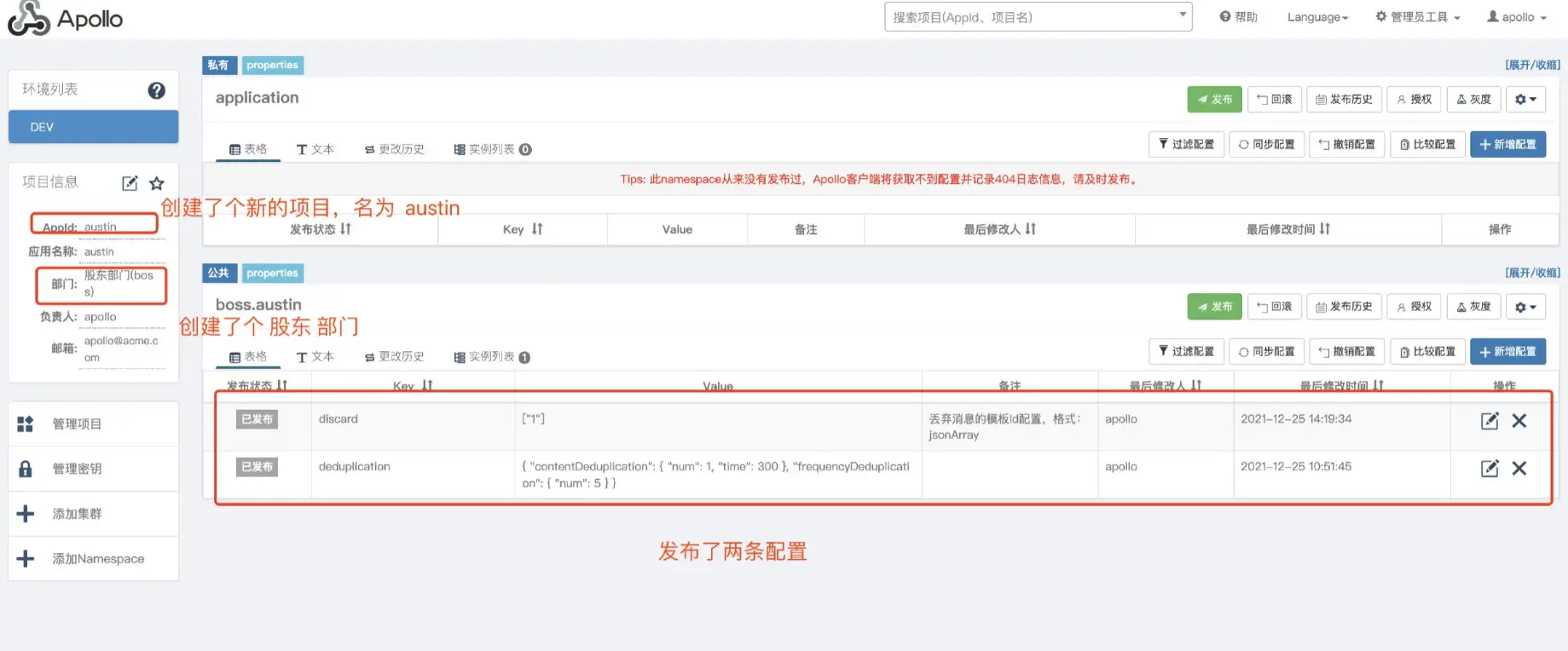Expand the project search combo box

[1183, 14]
